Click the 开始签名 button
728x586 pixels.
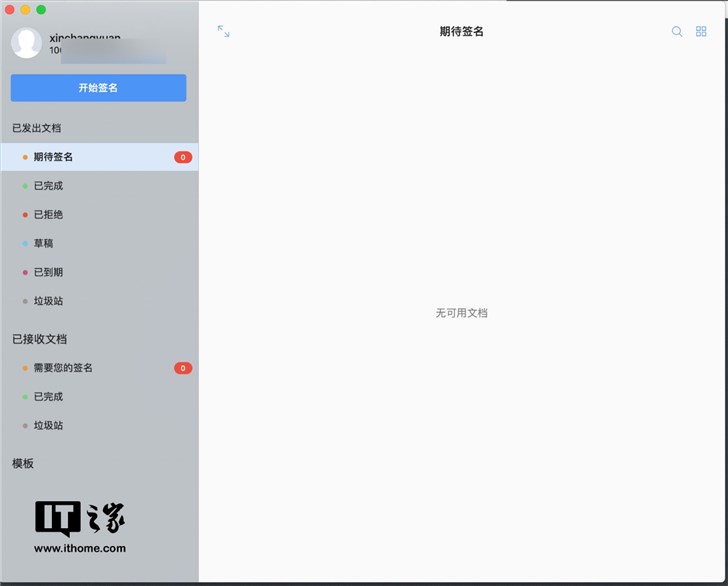[98, 88]
